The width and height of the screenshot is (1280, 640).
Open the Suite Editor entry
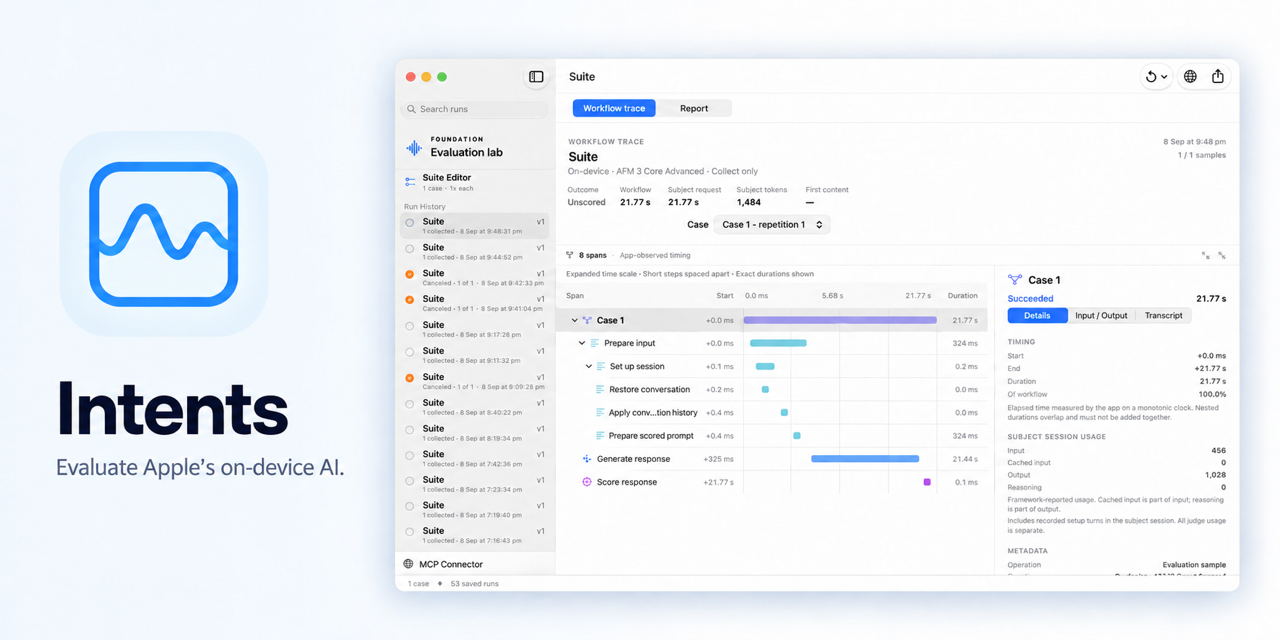pyautogui.click(x=475, y=182)
